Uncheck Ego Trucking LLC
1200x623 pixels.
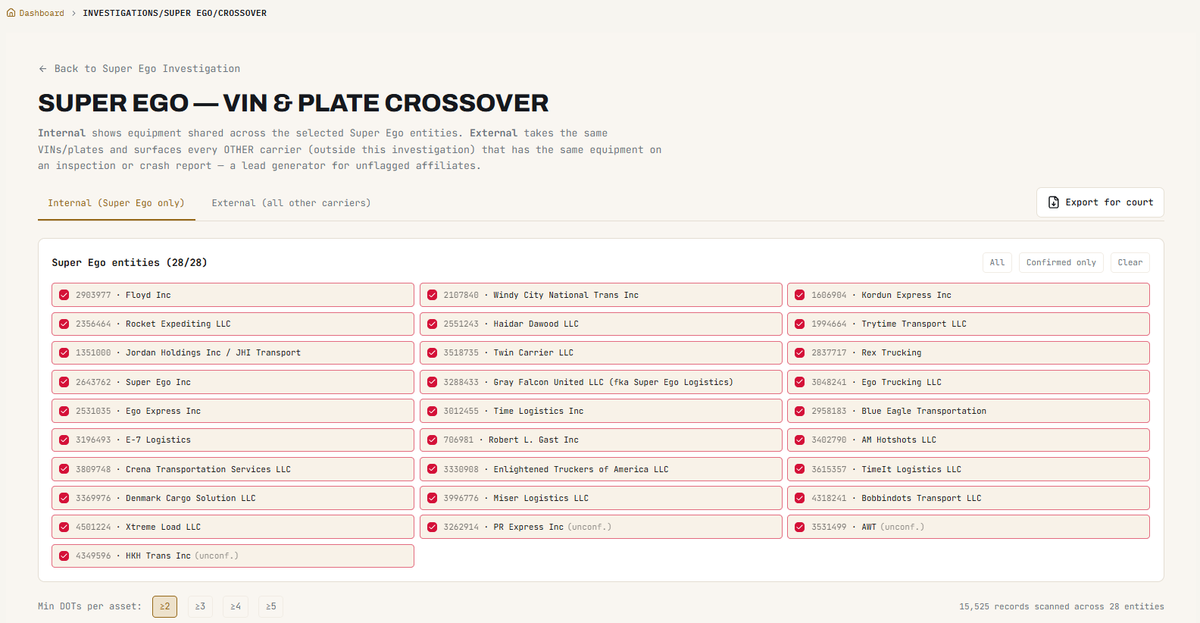pyautogui.click(x=968, y=382)
